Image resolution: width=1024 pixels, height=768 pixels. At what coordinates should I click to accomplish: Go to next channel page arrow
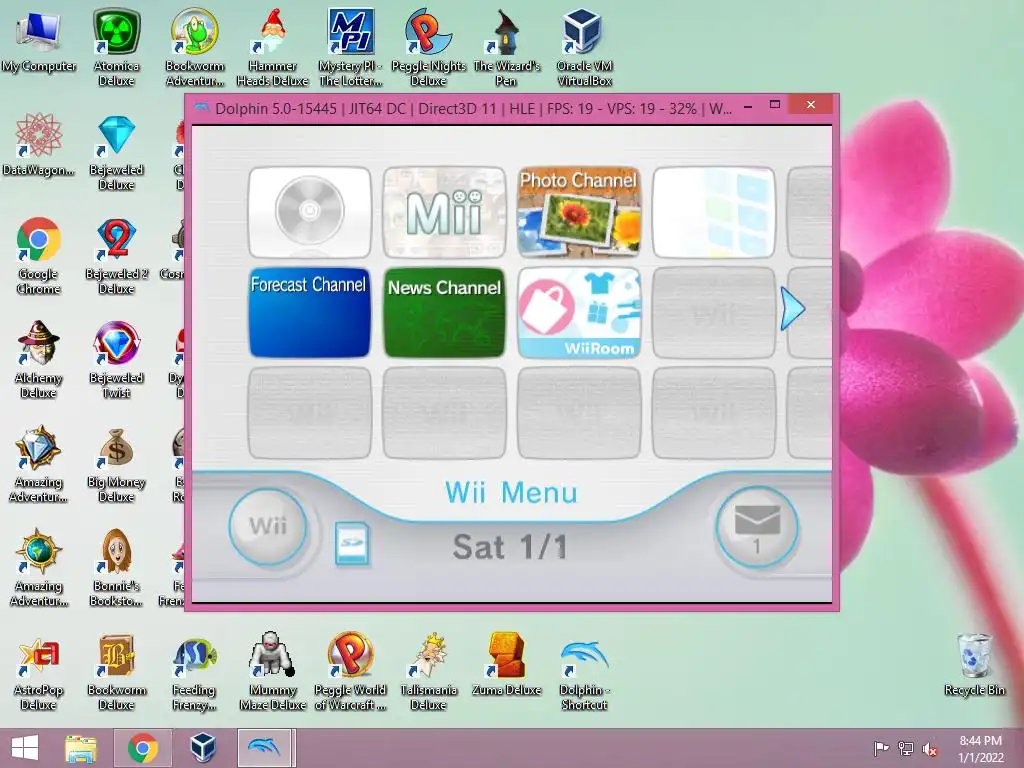coord(792,309)
